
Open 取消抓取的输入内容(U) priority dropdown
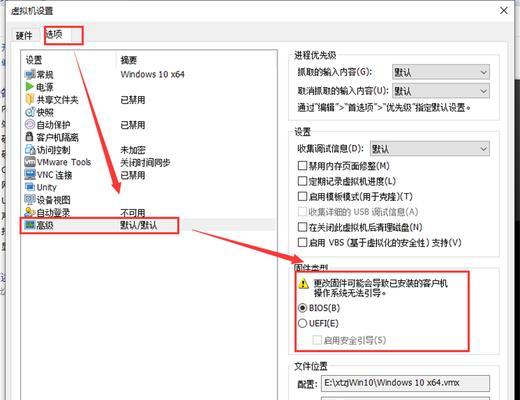[441, 91]
